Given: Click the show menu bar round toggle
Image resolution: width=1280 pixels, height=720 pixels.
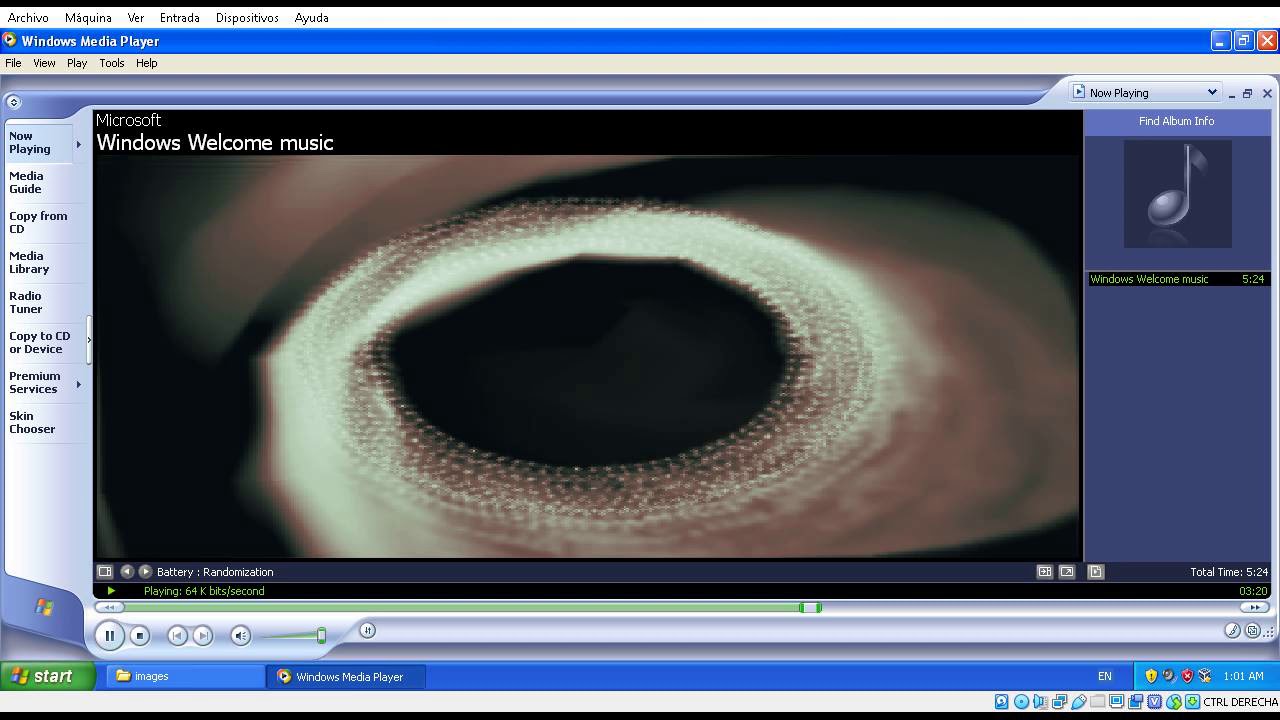Looking at the screenshot, I should point(13,102).
